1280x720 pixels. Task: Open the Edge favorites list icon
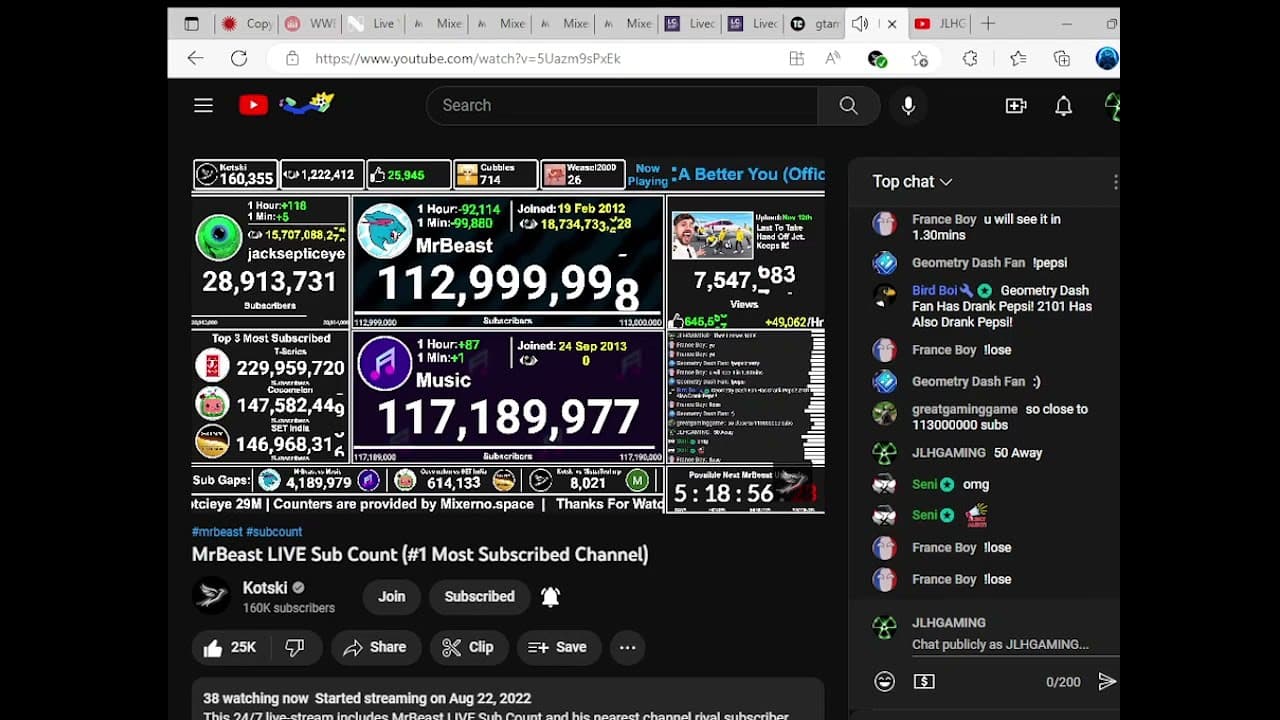click(x=1018, y=58)
